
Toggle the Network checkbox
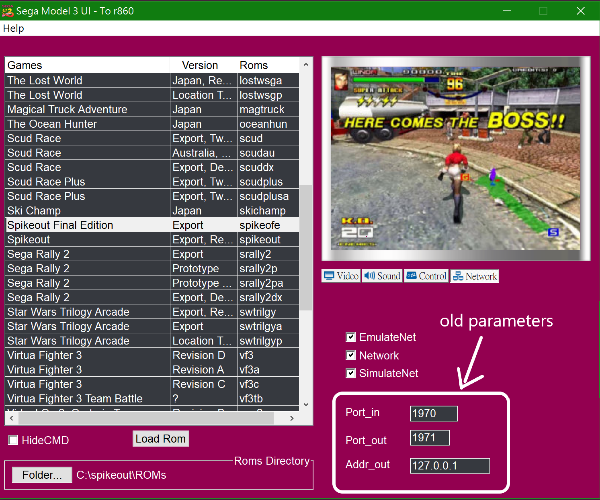pyautogui.click(x=351, y=355)
